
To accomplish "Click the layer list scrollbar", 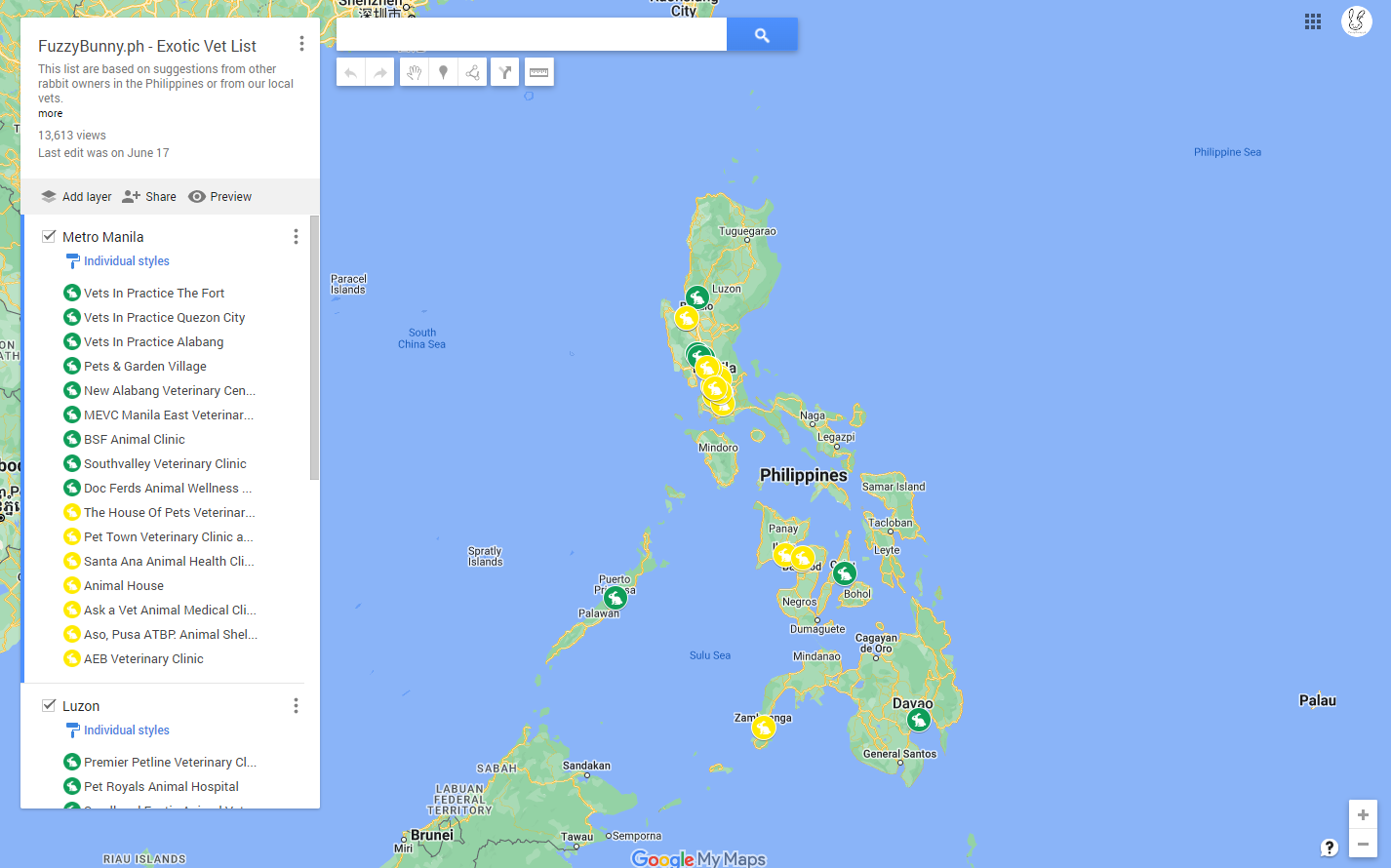I will point(314,348).
